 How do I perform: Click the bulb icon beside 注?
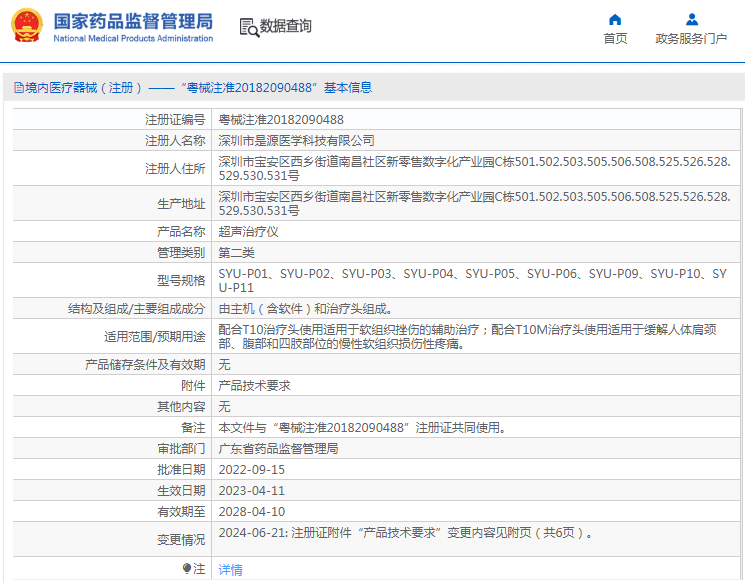click(187, 568)
